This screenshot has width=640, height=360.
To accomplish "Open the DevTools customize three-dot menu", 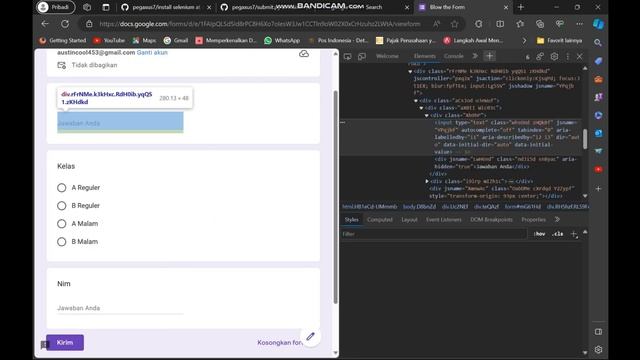I will 567,56.
